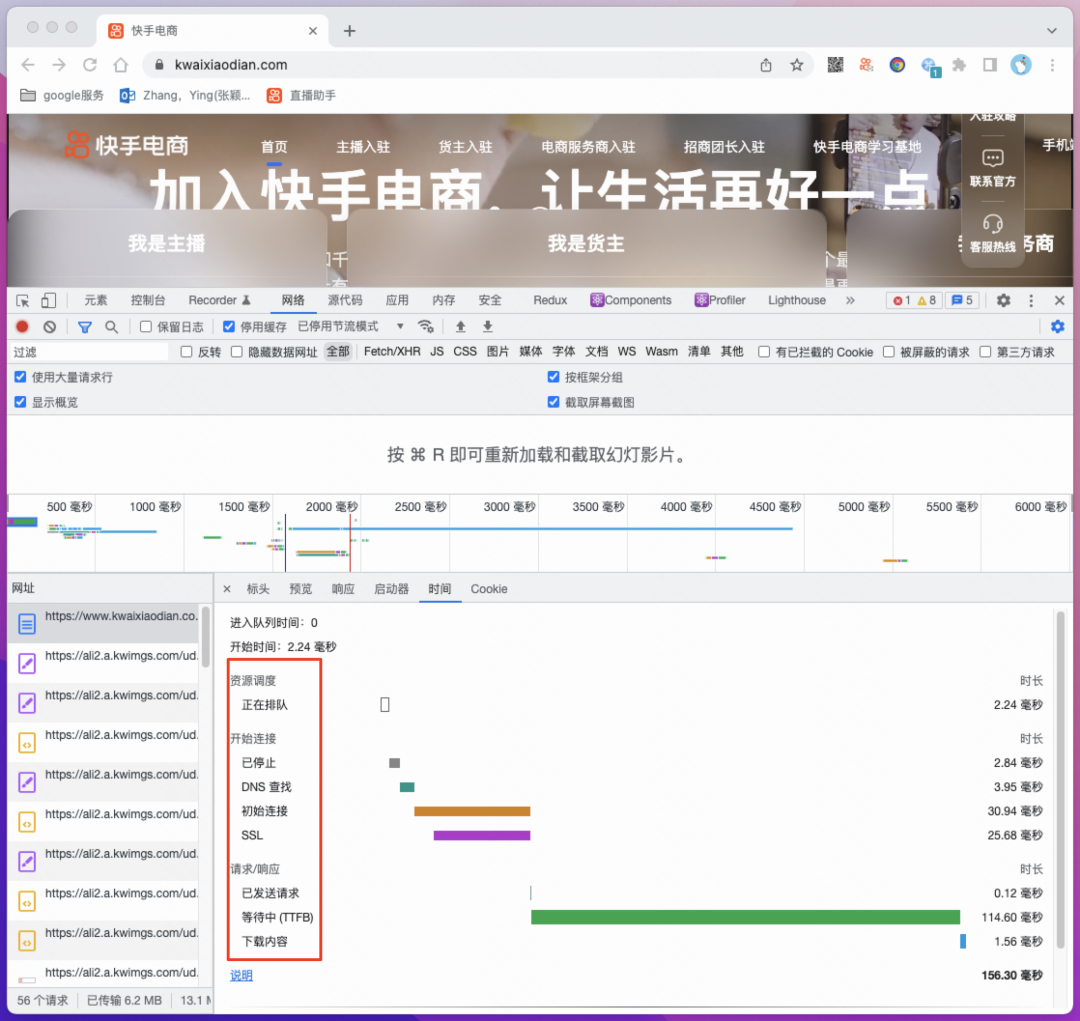This screenshot has height=1021, width=1080.
Task: Enable 反转 filter checkbox
Action: [186, 352]
